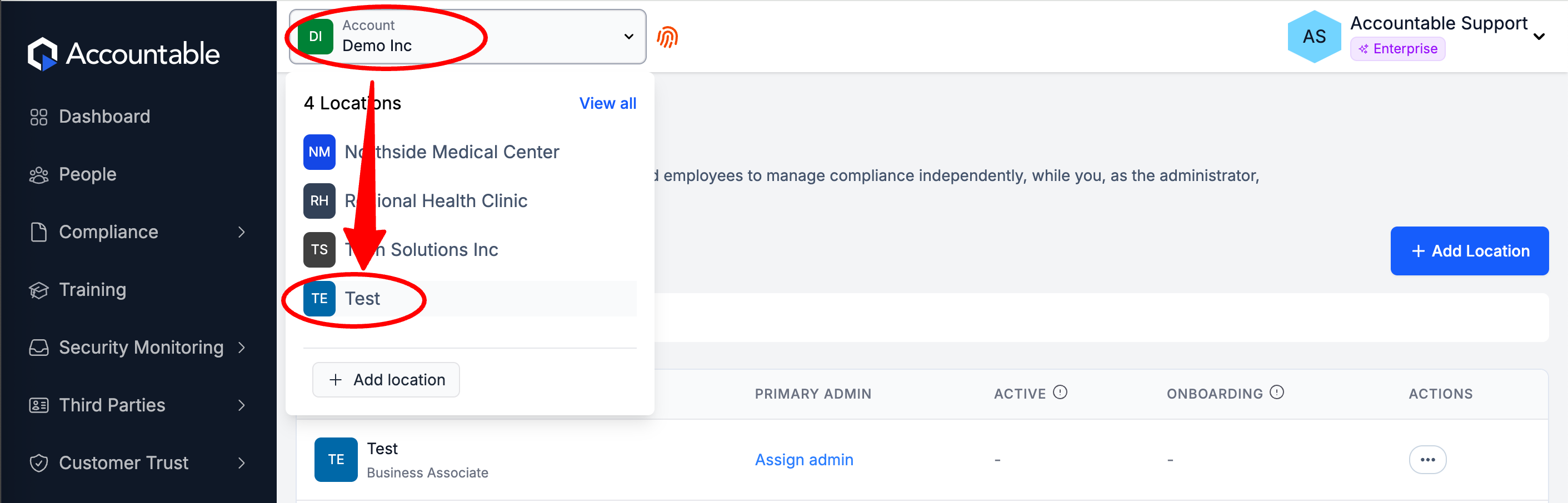Click the TE badge in dropdown list

(319, 299)
